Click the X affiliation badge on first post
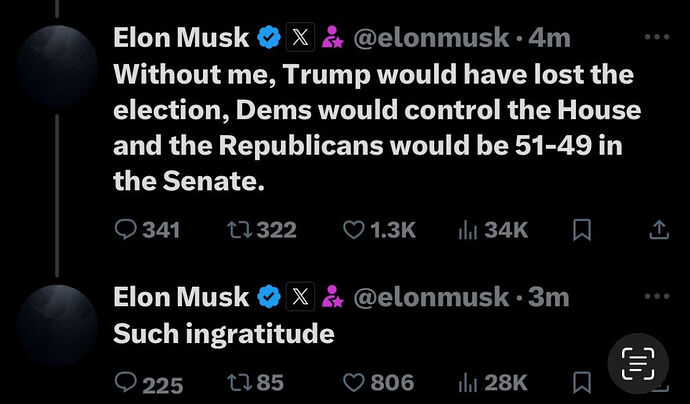The width and height of the screenshot is (690, 404). pyautogui.click(x=301, y=37)
